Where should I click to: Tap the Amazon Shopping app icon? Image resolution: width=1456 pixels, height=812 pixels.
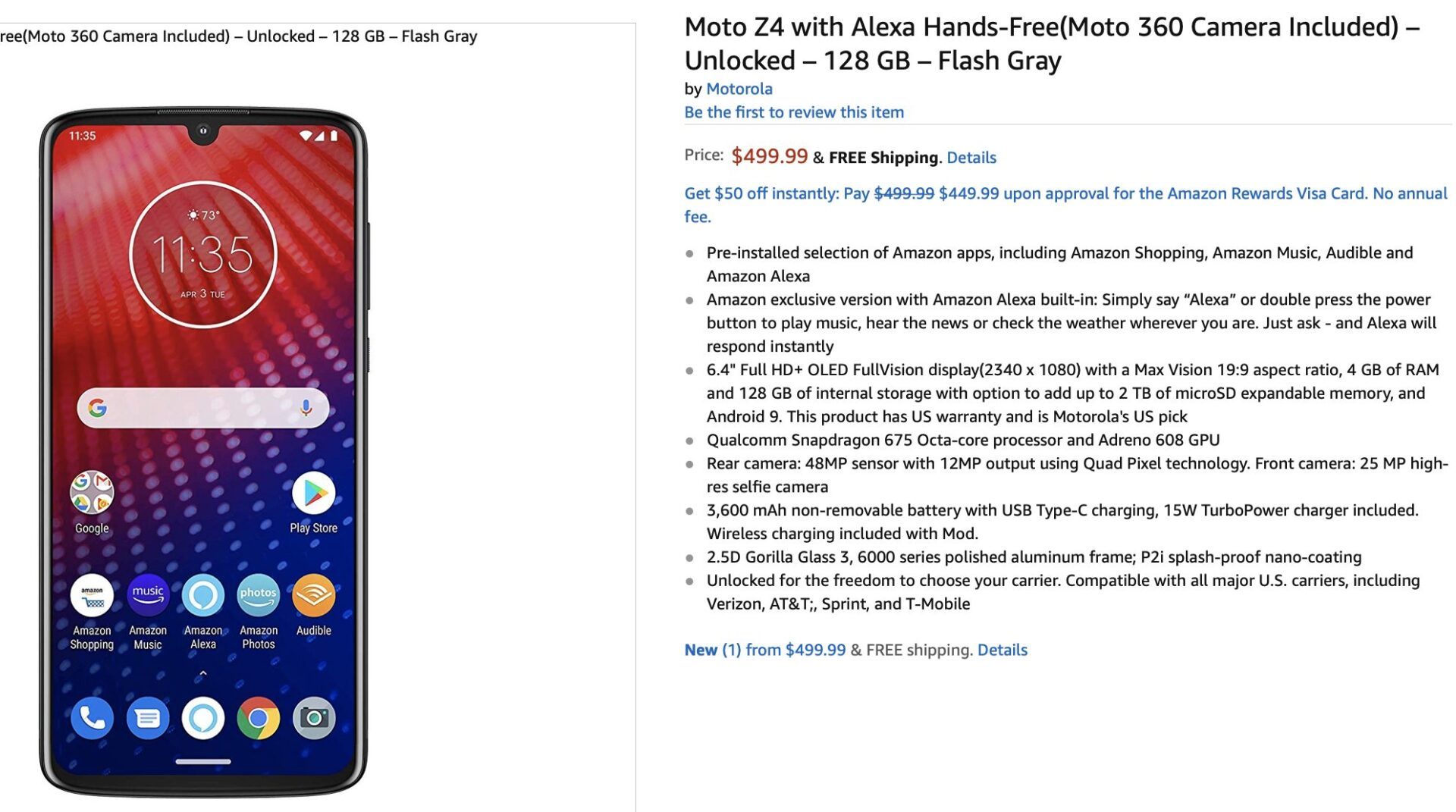point(92,595)
